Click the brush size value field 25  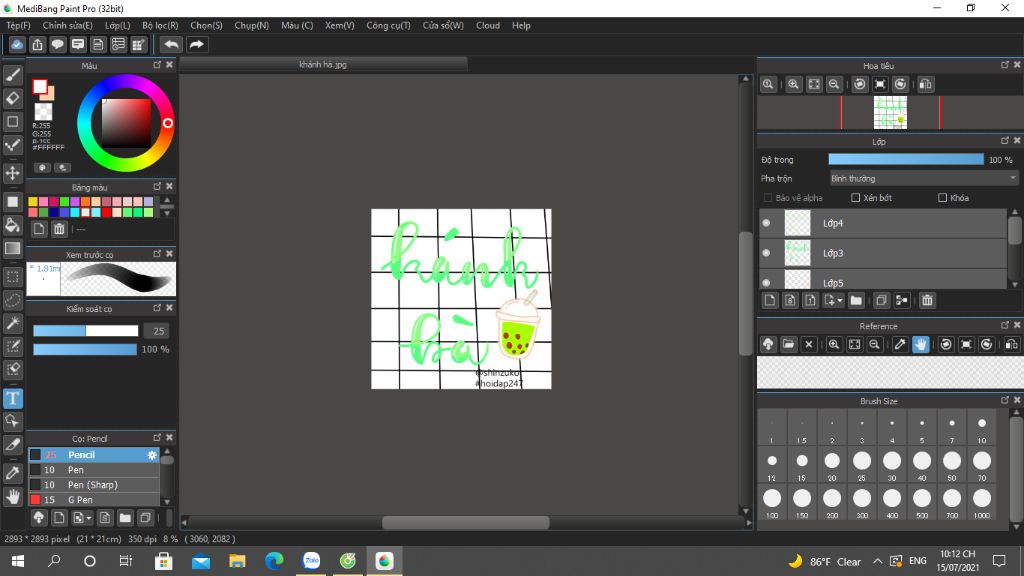(157, 331)
